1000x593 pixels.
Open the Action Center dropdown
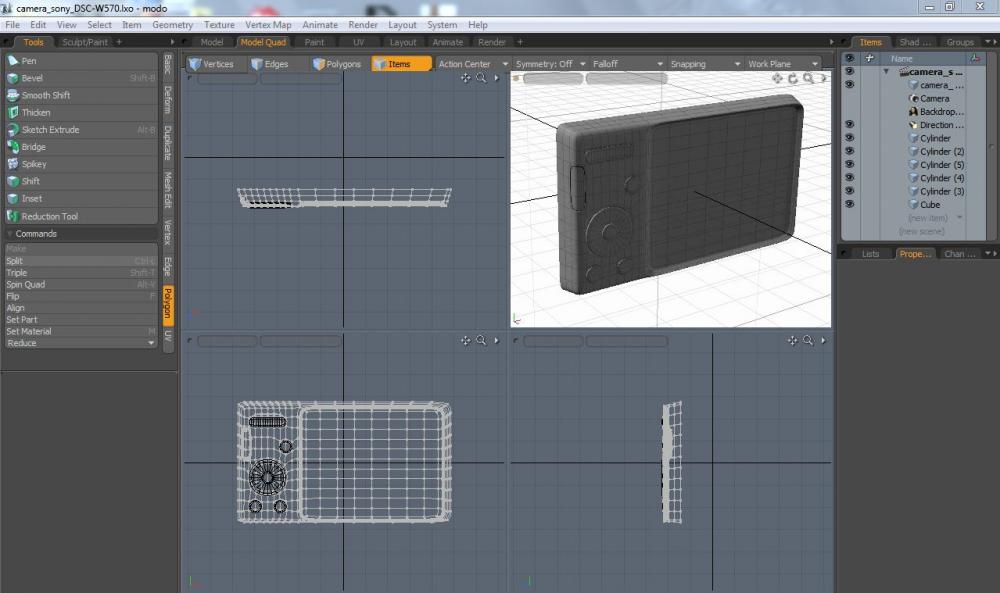tap(472, 64)
